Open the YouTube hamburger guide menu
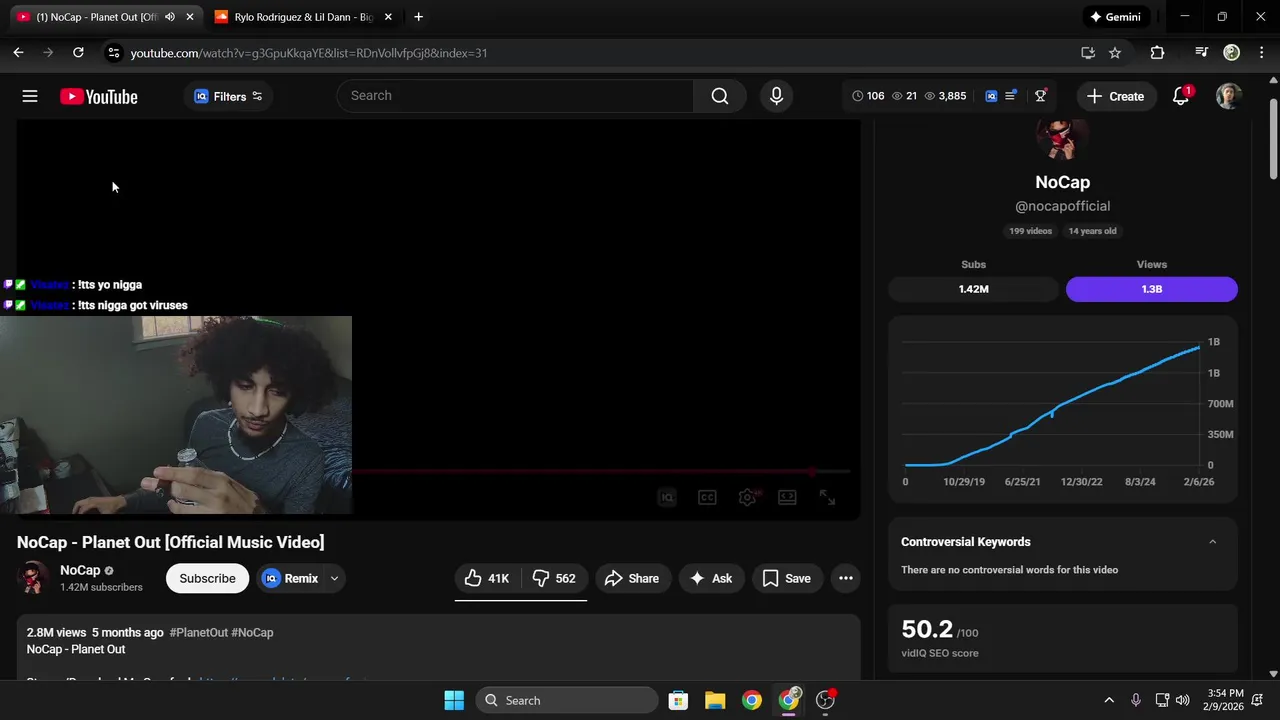This screenshot has width=1280, height=720. [x=30, y=96]
